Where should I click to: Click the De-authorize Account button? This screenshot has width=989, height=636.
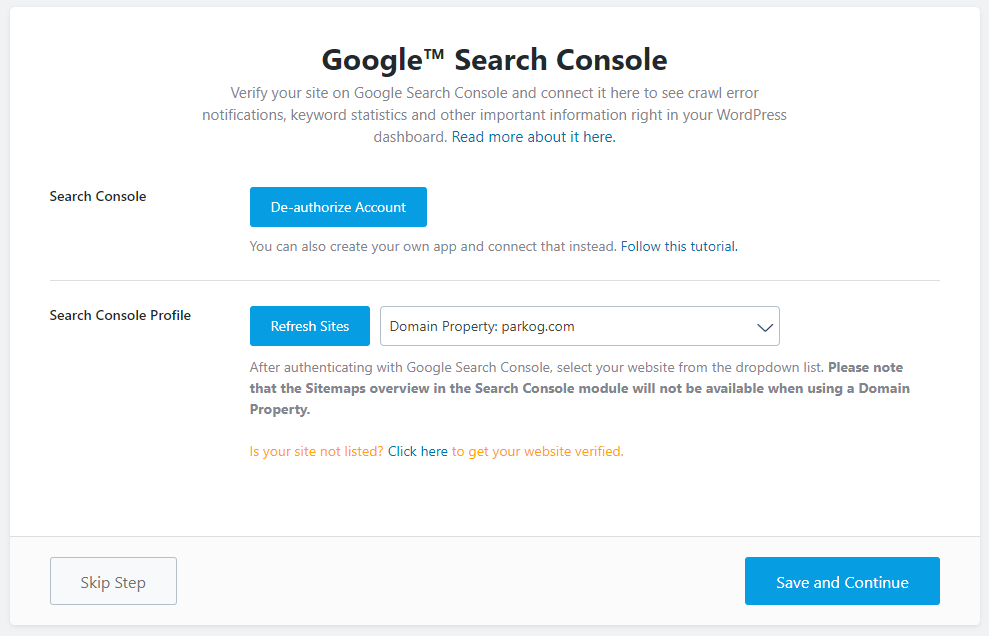coord(338,207)
